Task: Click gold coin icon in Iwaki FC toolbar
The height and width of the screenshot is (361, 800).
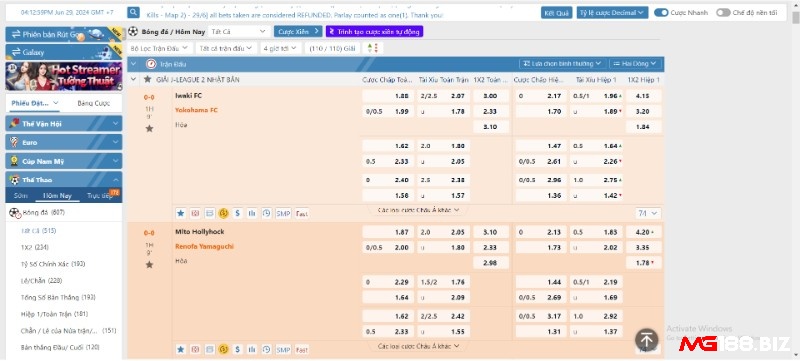Action: pos(223,213)
